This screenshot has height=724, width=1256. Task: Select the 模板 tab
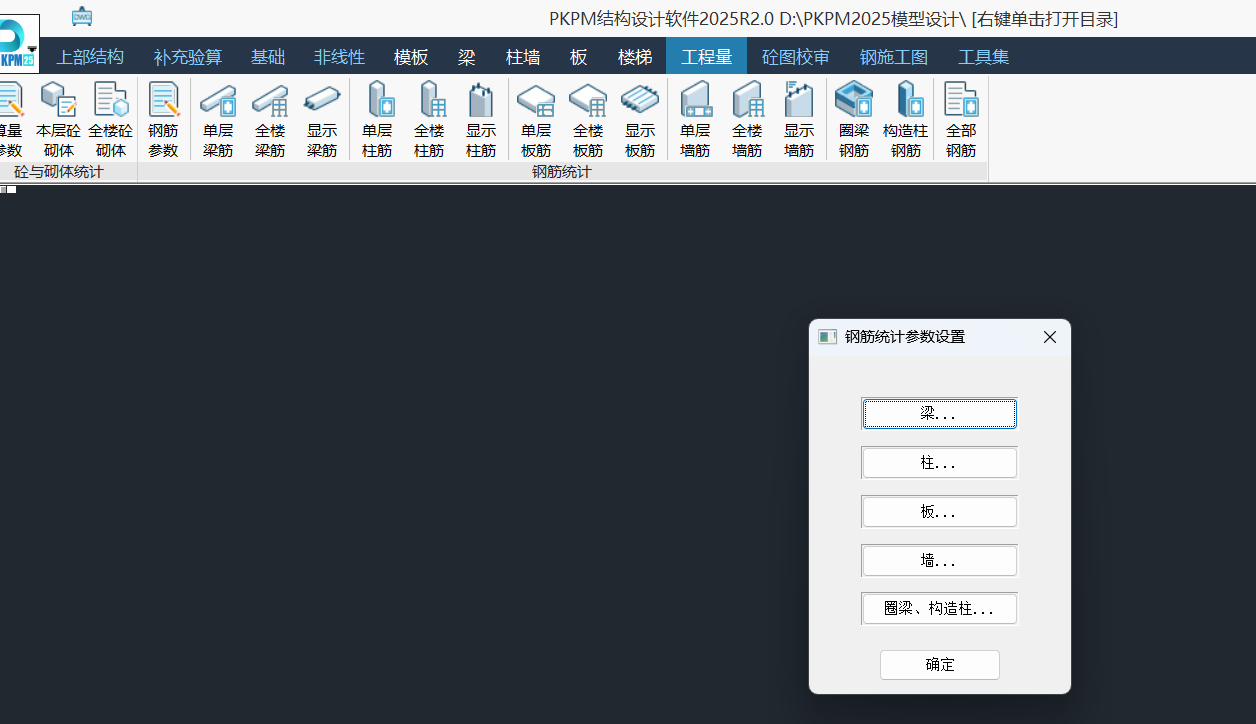(411, 57)
